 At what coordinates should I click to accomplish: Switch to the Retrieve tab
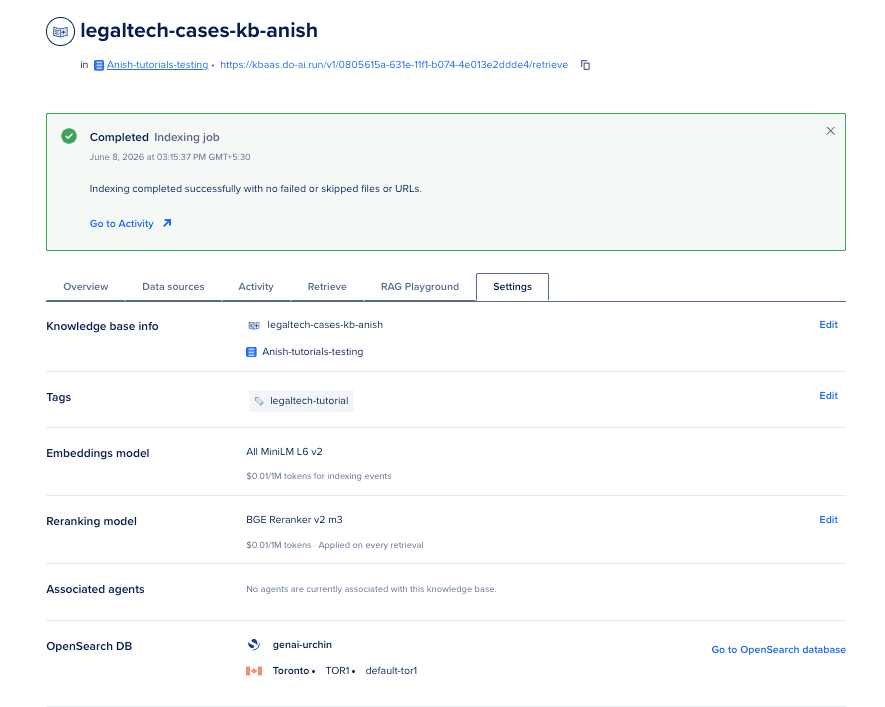tap(327, 287)
